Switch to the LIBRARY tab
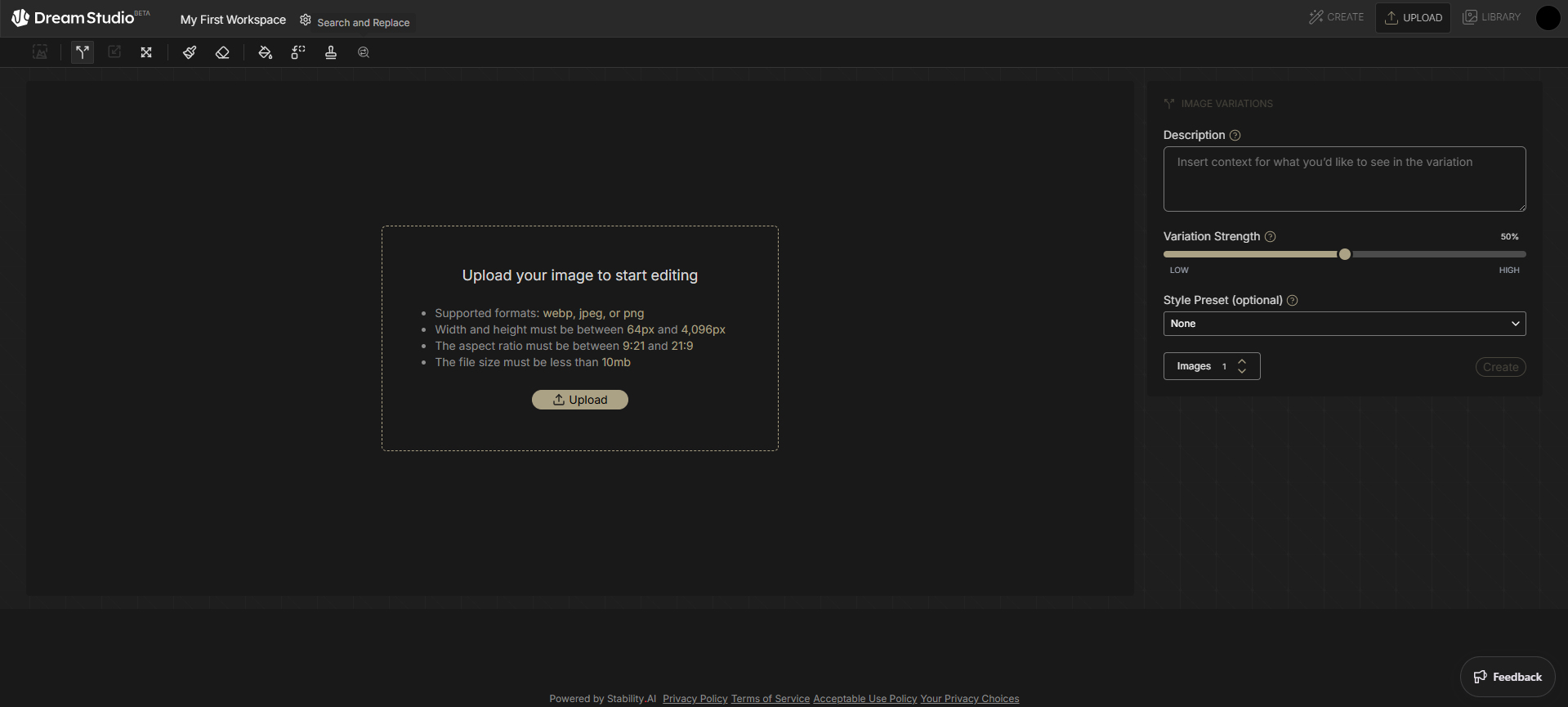 [x=1491, y=17]
